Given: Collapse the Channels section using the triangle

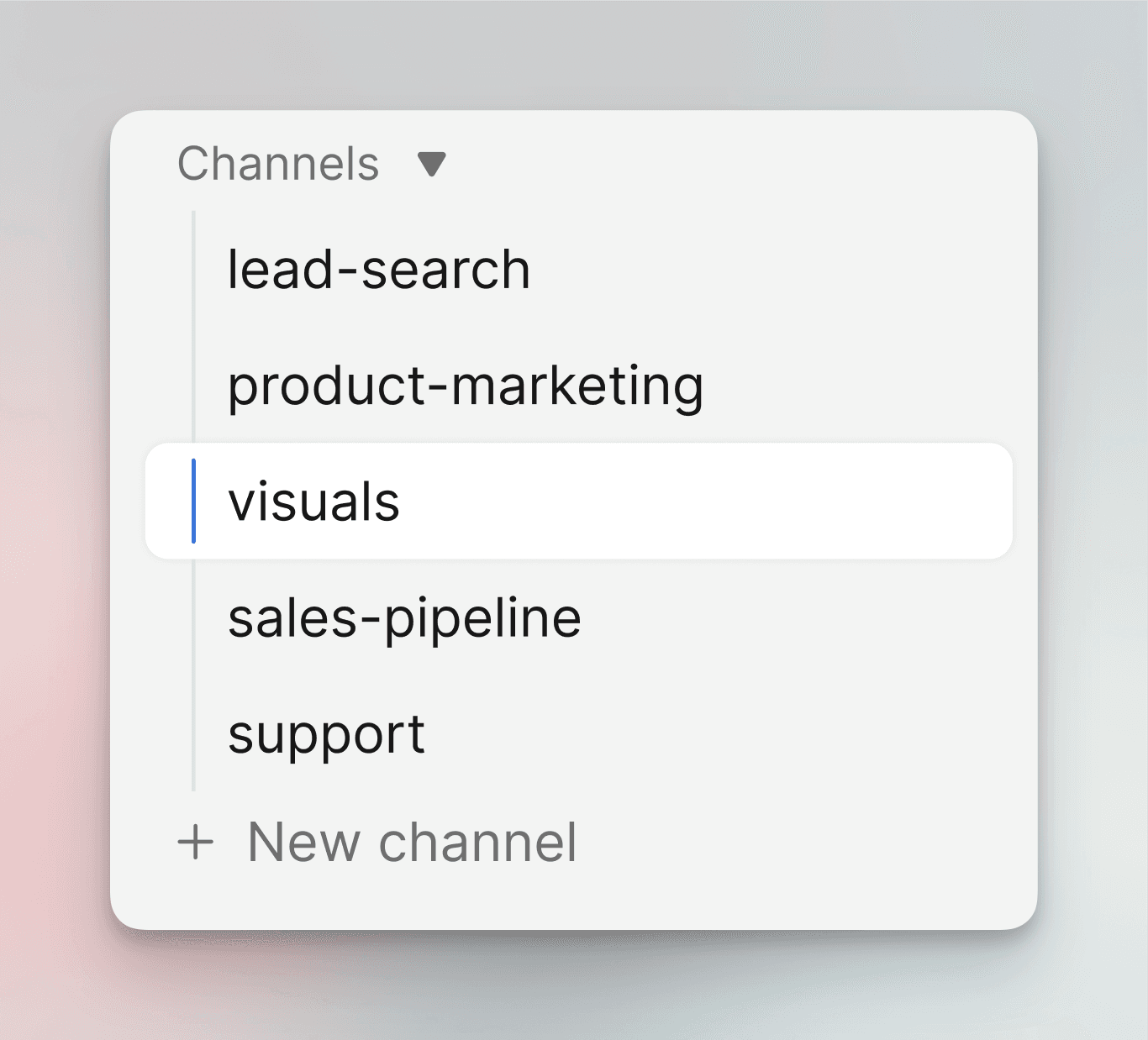Looking at the screenshot, I should (431, 164).
